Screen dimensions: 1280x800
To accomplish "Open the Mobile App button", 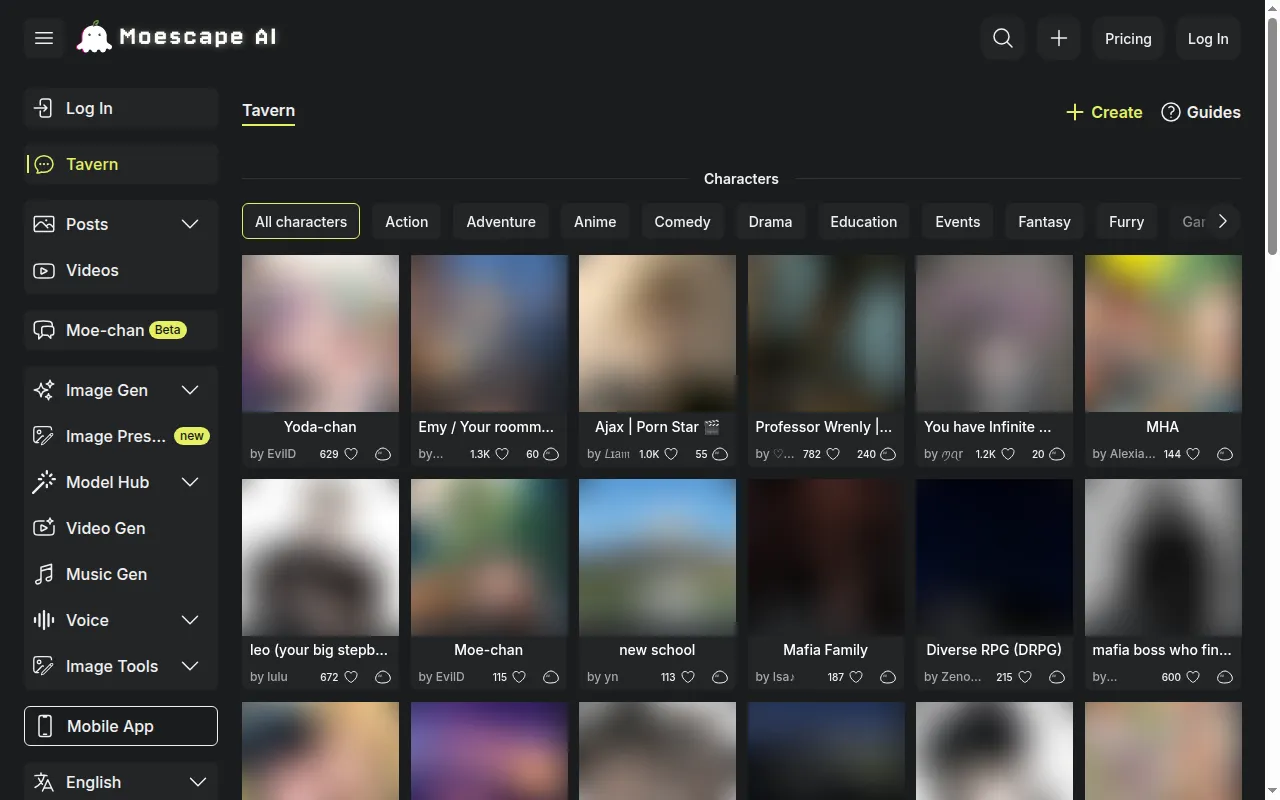I will (121, 726).
